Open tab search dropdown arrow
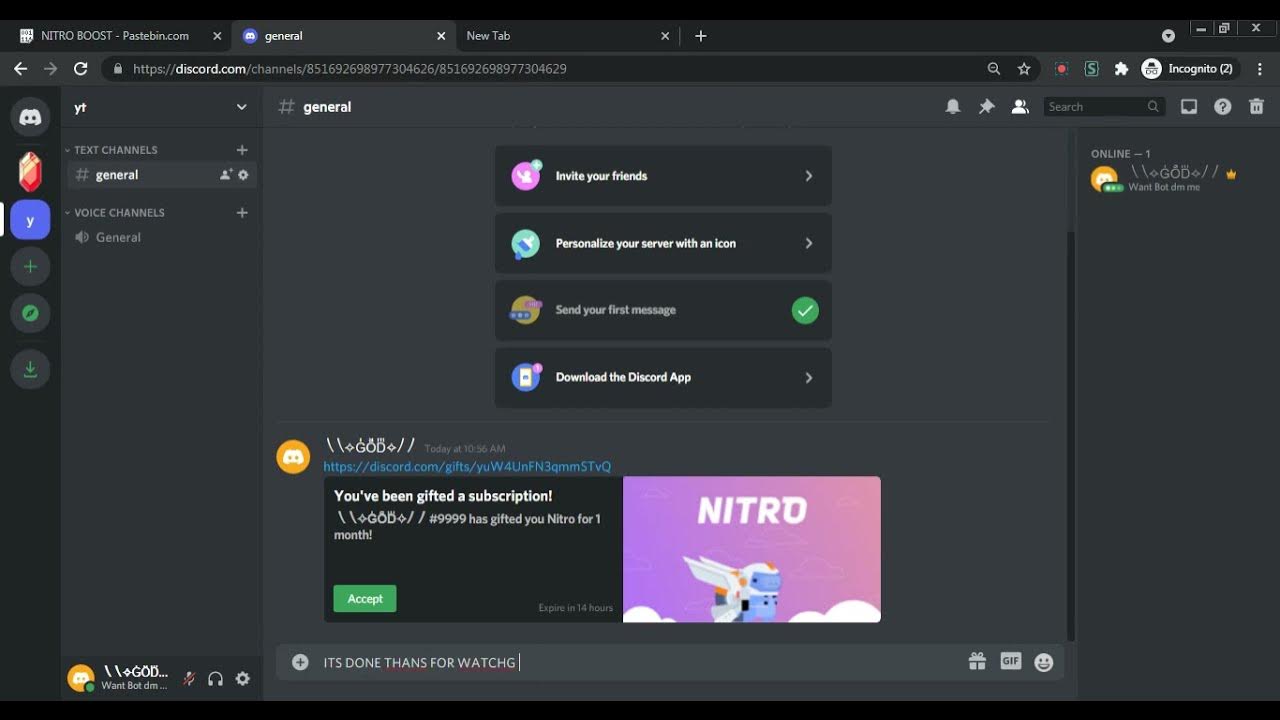 pos(1168,35)
